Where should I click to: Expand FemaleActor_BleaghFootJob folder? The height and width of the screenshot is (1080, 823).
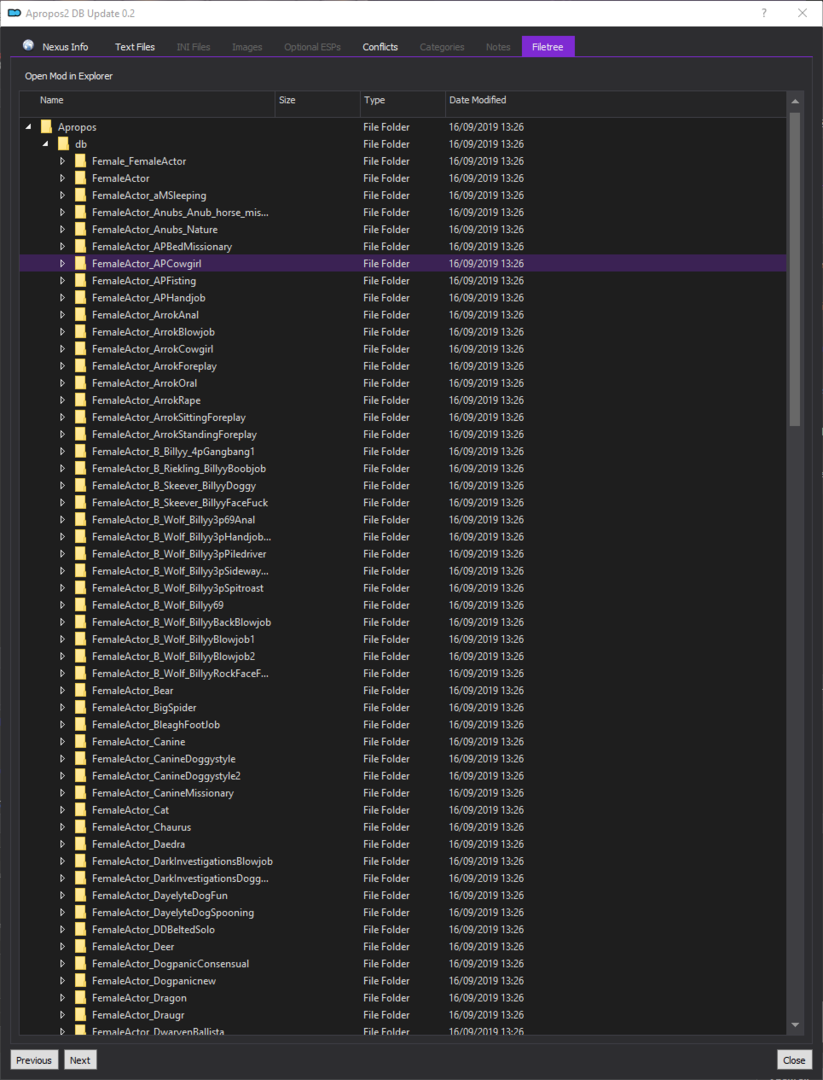62,725
